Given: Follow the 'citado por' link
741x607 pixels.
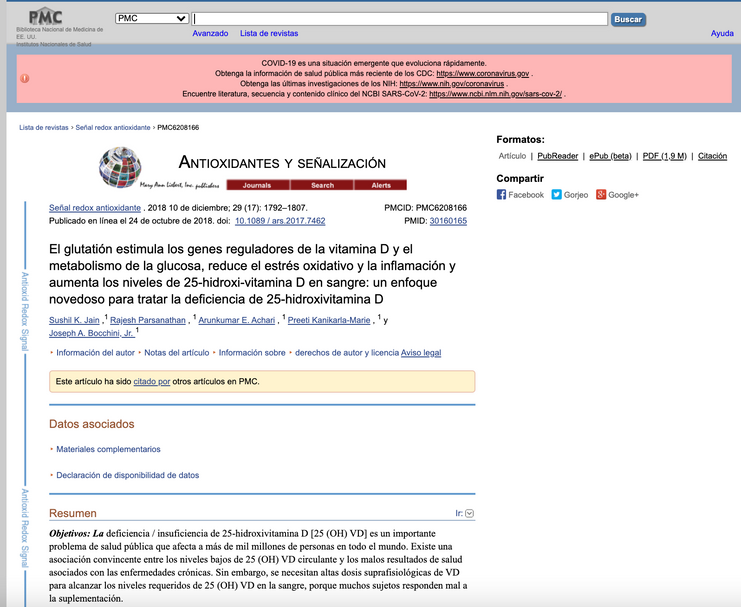Looking at the screenshot, I should (152, 382).
